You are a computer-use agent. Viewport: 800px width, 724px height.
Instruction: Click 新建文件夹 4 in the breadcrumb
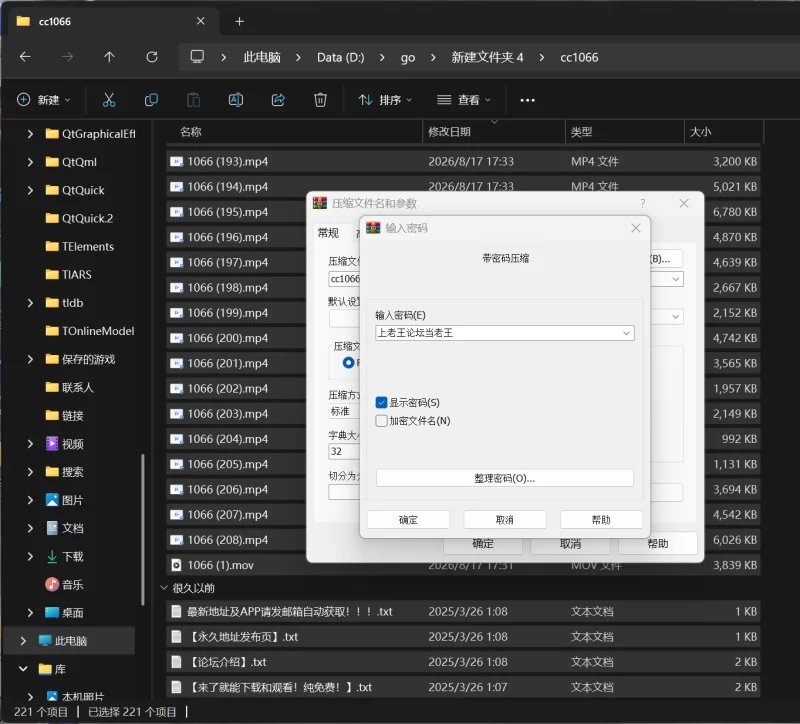[487, 57]
